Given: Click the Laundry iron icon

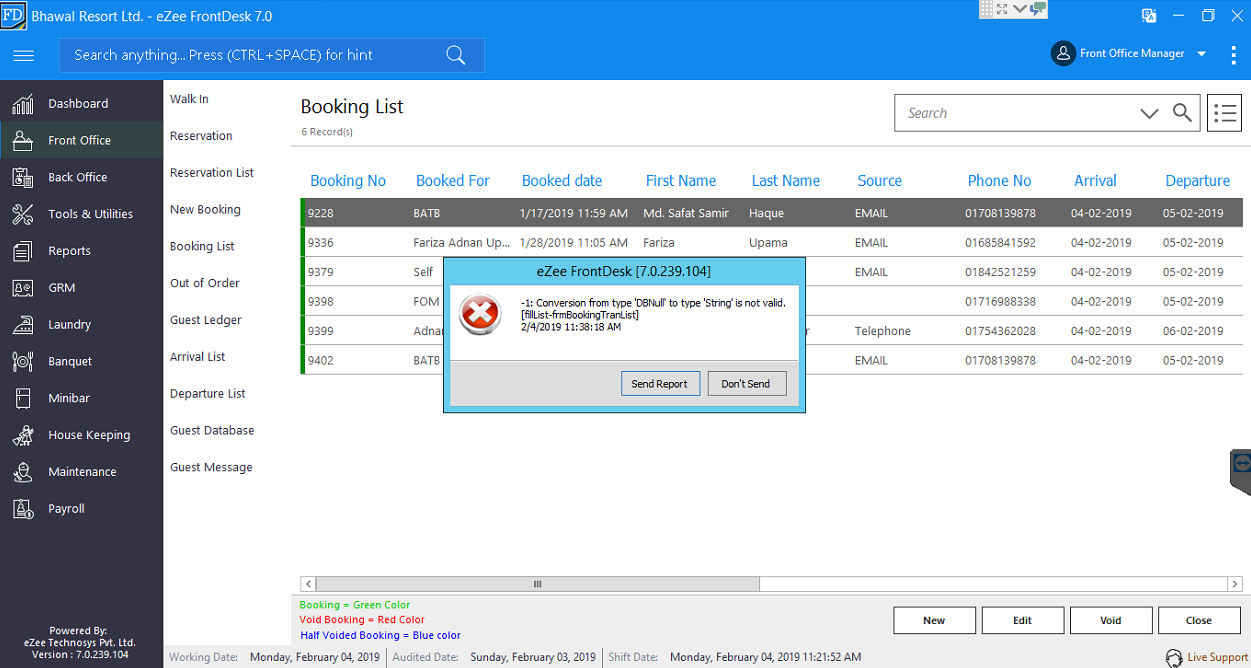Looking at the screenshot, I should (x=23, y=324).
